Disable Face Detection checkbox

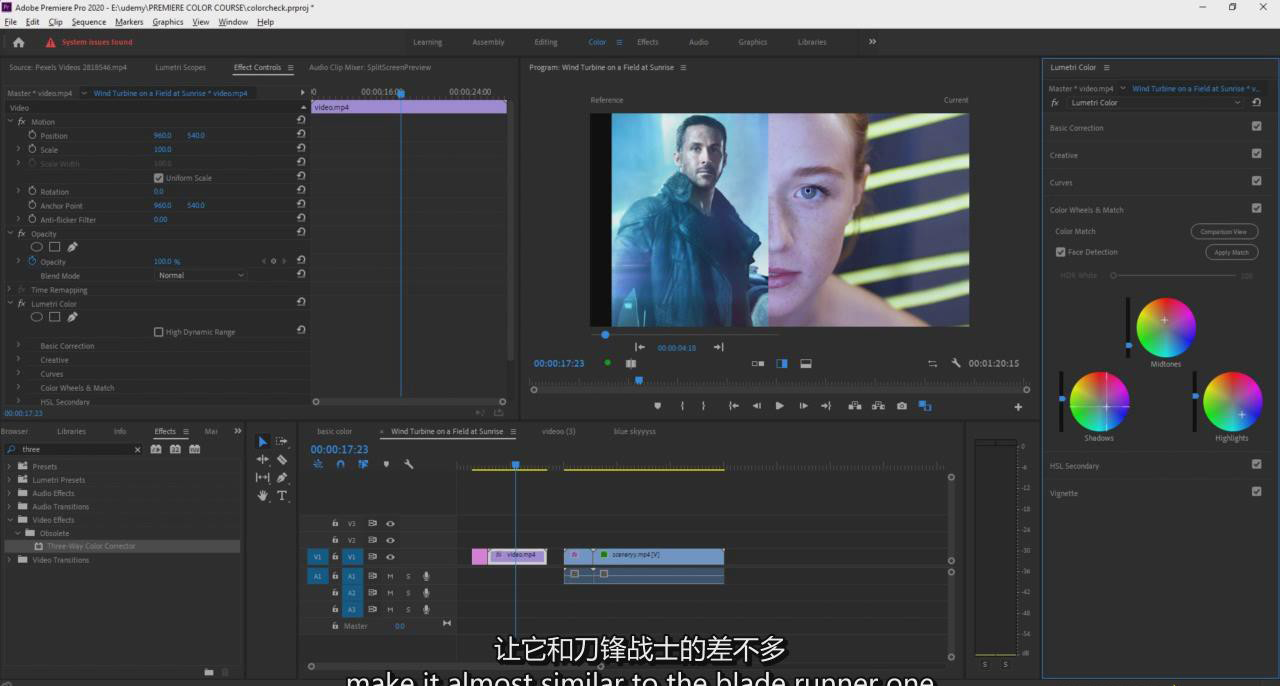1061,252
